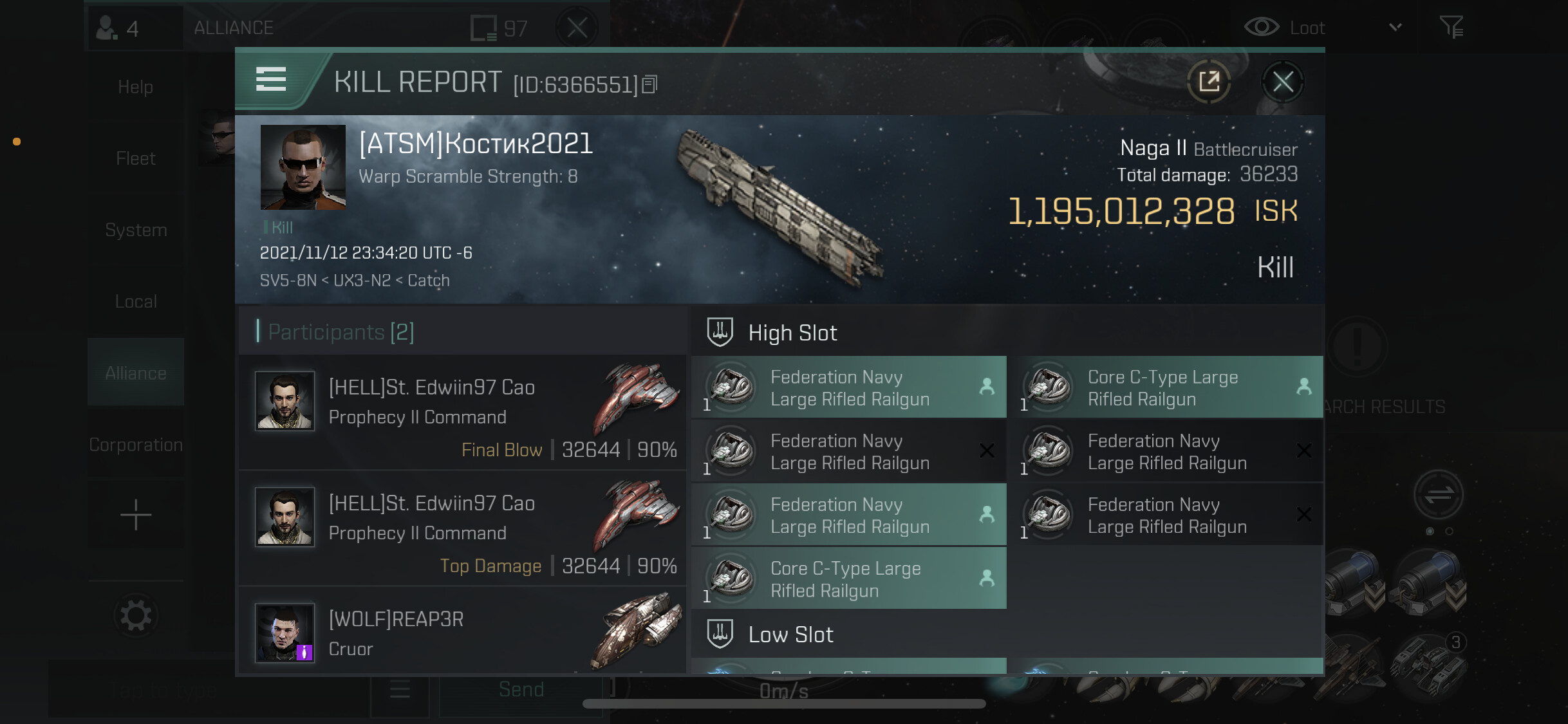The height and width of the screenshot is (724, 1568).
Task: Click the swap arrows circular button
Action: point(1439,495)
